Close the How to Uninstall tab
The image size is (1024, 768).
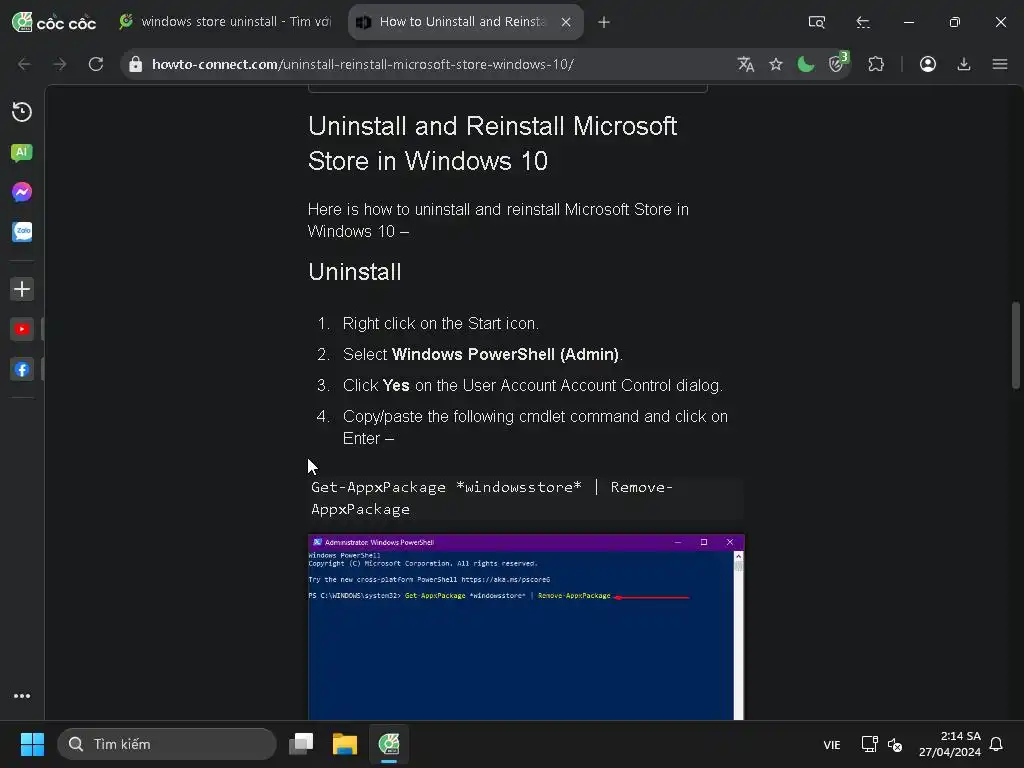(x=566, y=22)
